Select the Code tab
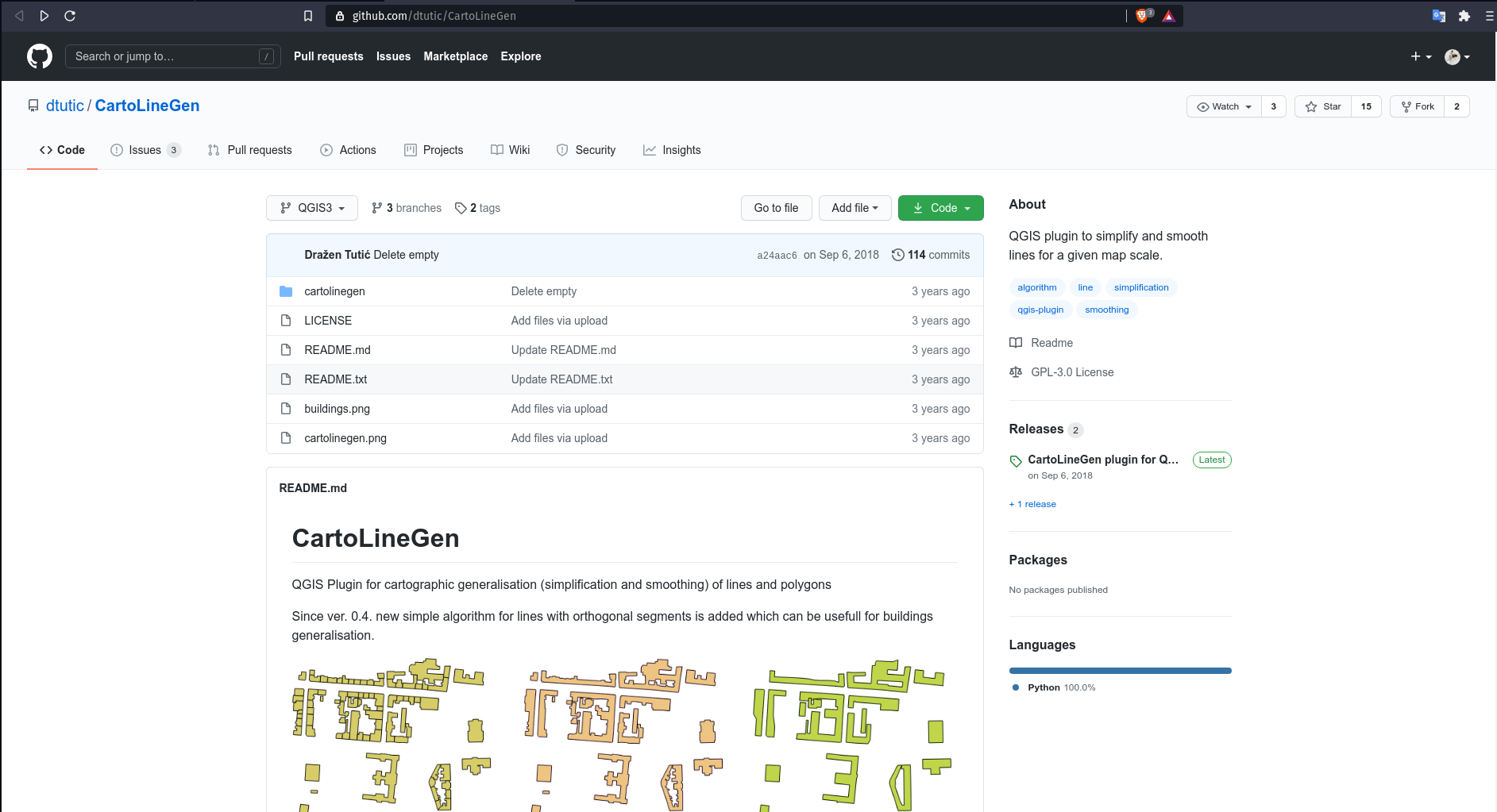 click(x=62, y=150)
